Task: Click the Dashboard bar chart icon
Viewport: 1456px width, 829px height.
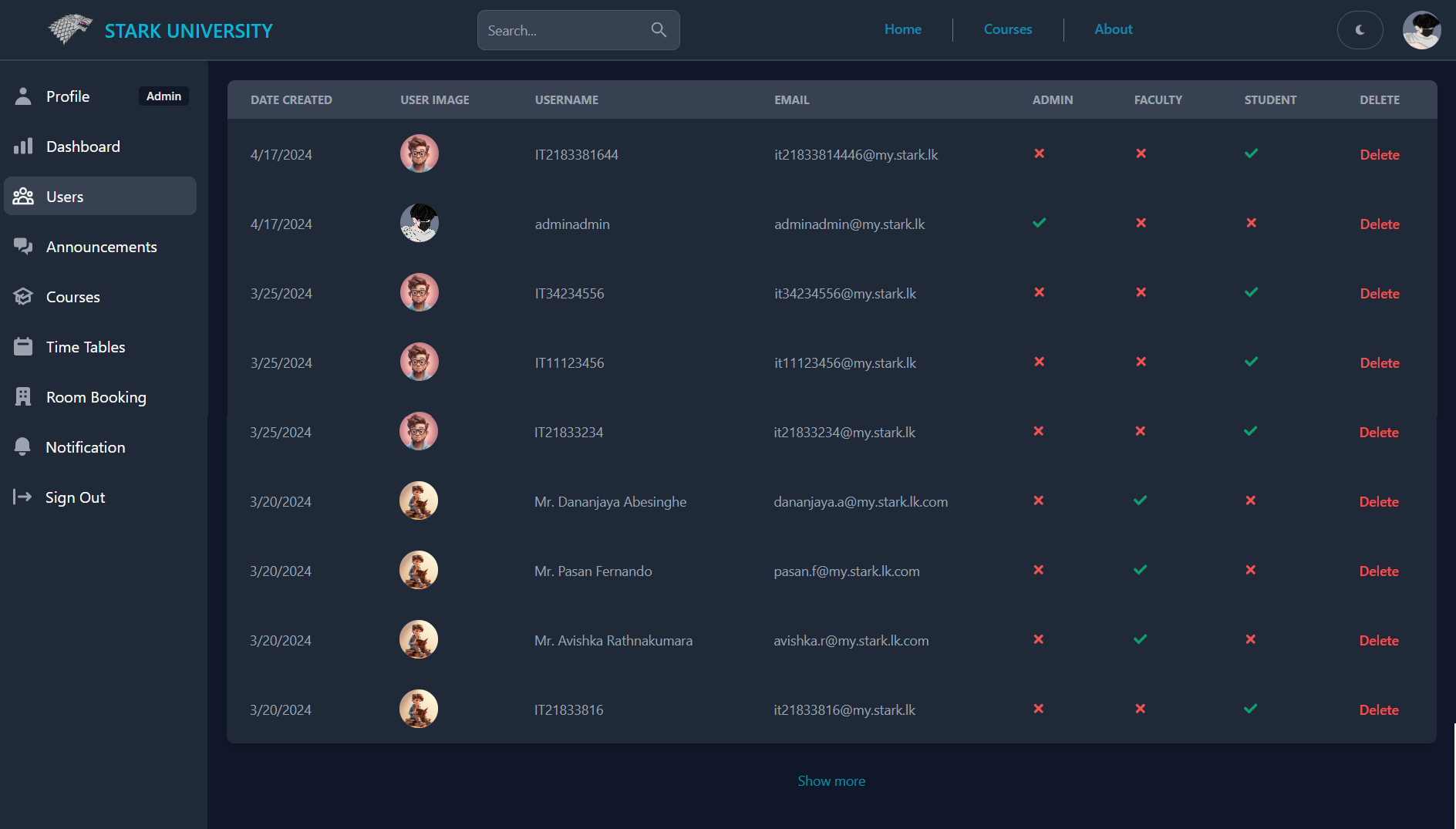Action: pyautogui.click(x=23, y=146)
